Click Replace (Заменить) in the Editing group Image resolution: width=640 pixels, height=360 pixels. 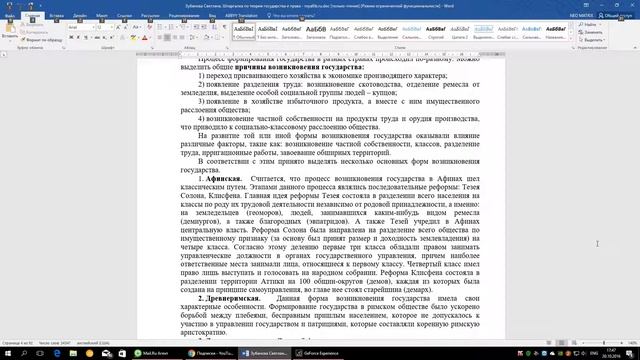coord(590,32)
